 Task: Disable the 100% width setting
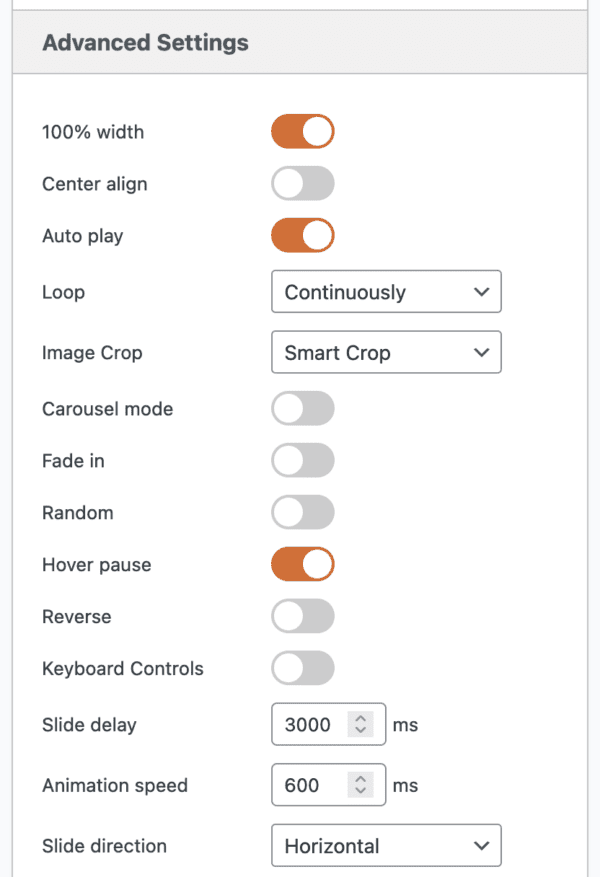(302, 131)
